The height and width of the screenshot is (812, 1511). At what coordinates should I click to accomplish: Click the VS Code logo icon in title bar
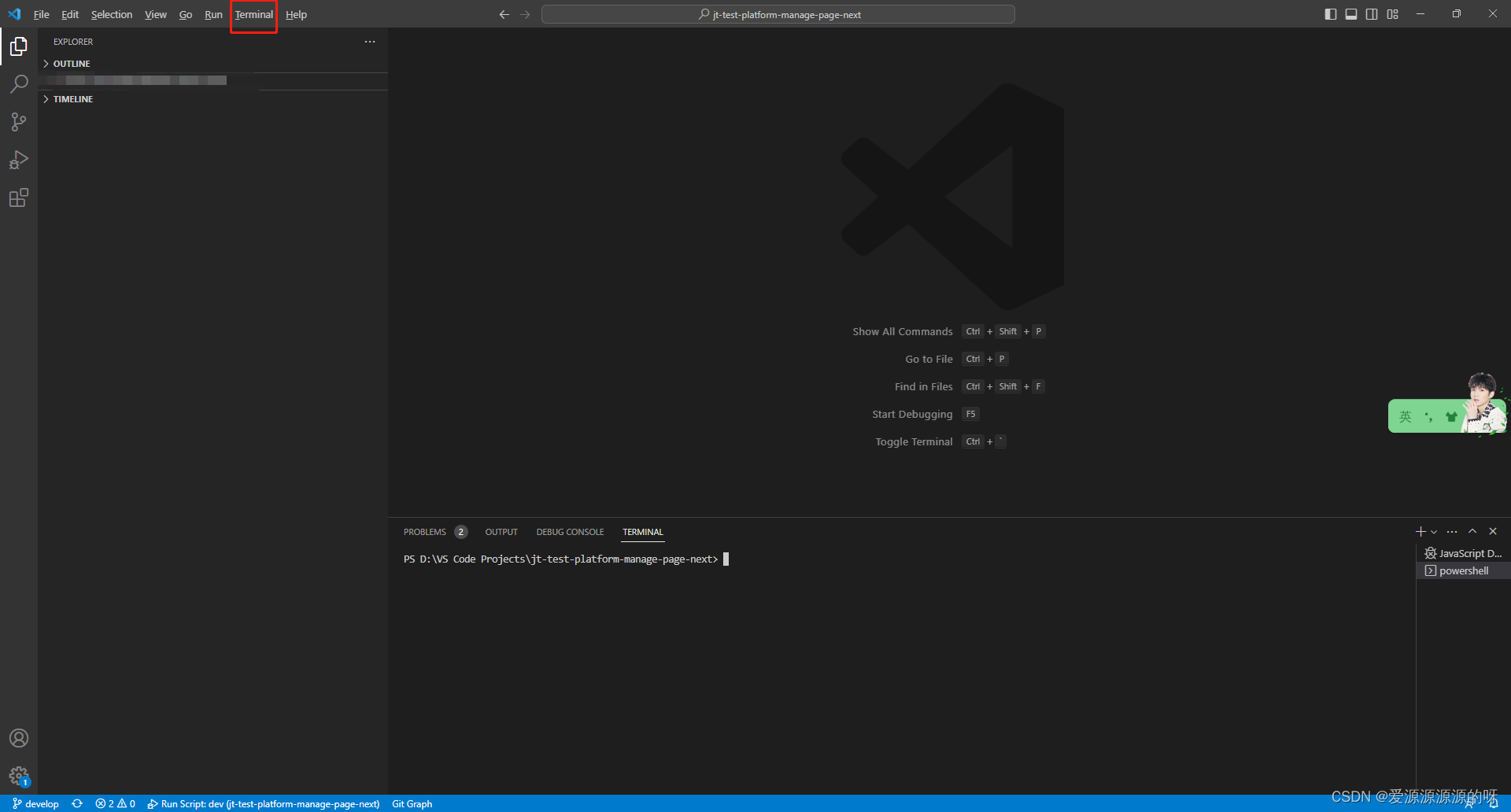(x=14, y=14)
